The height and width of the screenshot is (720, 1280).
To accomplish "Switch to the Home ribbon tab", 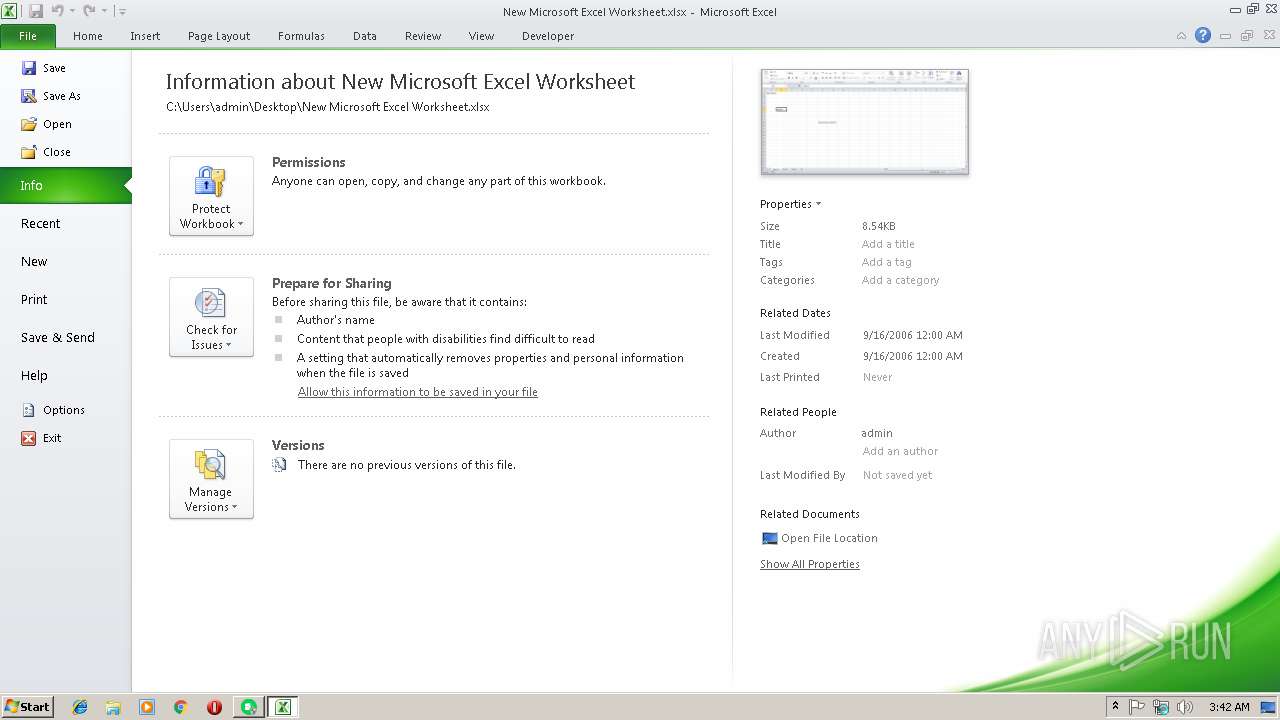I will tap(88, 36).
